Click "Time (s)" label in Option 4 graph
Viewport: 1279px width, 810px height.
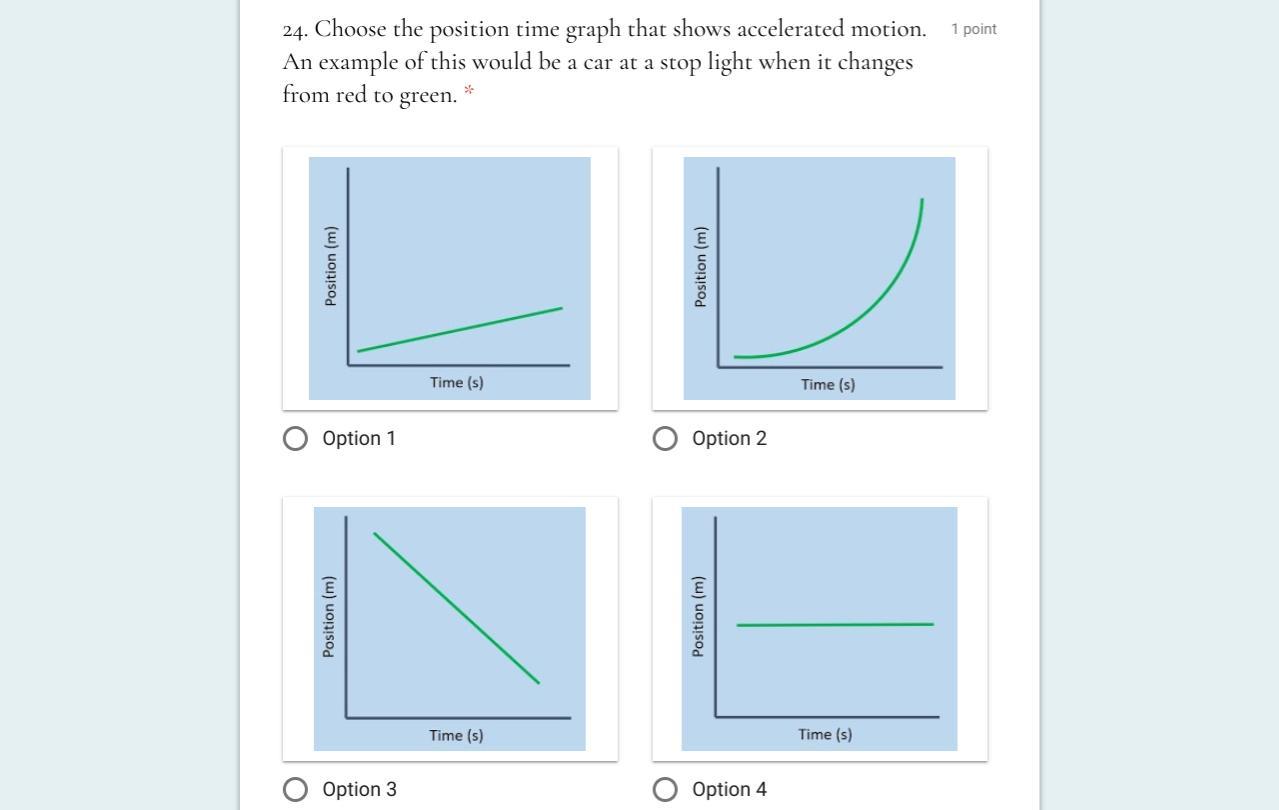pyautogui.click(x=825, y=735)
